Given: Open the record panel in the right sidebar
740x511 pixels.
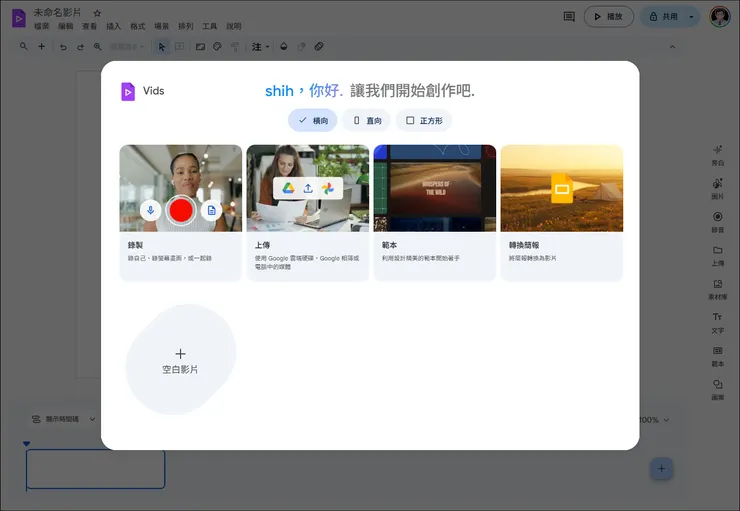Looking at the screenshot, I should click(x=718, y=222).
